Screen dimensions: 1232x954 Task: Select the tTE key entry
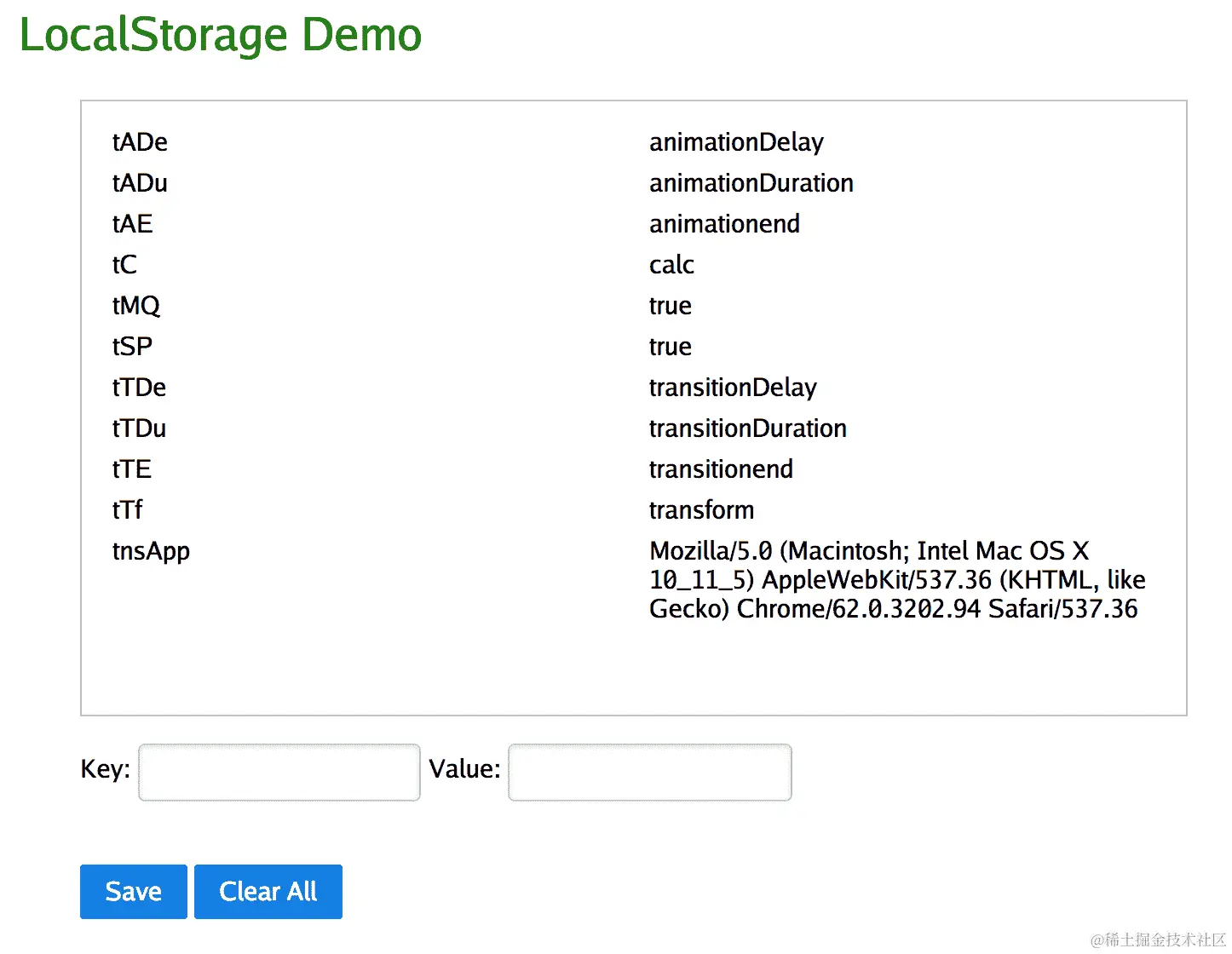(131, 469)
